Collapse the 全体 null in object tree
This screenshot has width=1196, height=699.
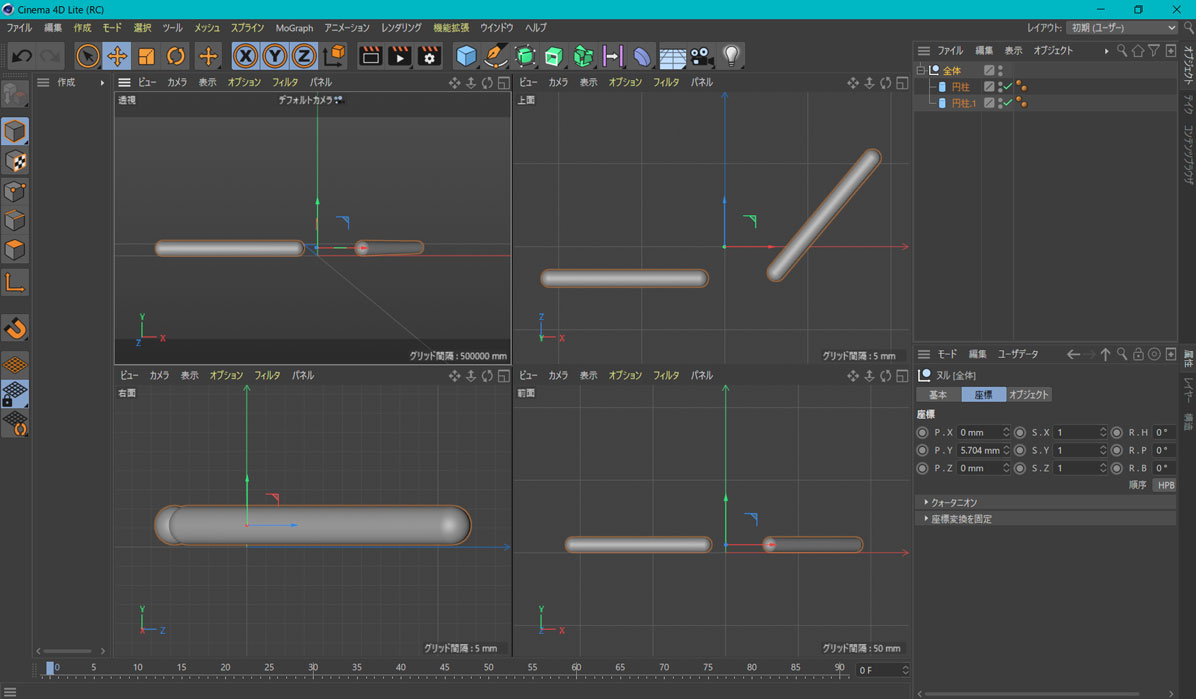(921, 70)
